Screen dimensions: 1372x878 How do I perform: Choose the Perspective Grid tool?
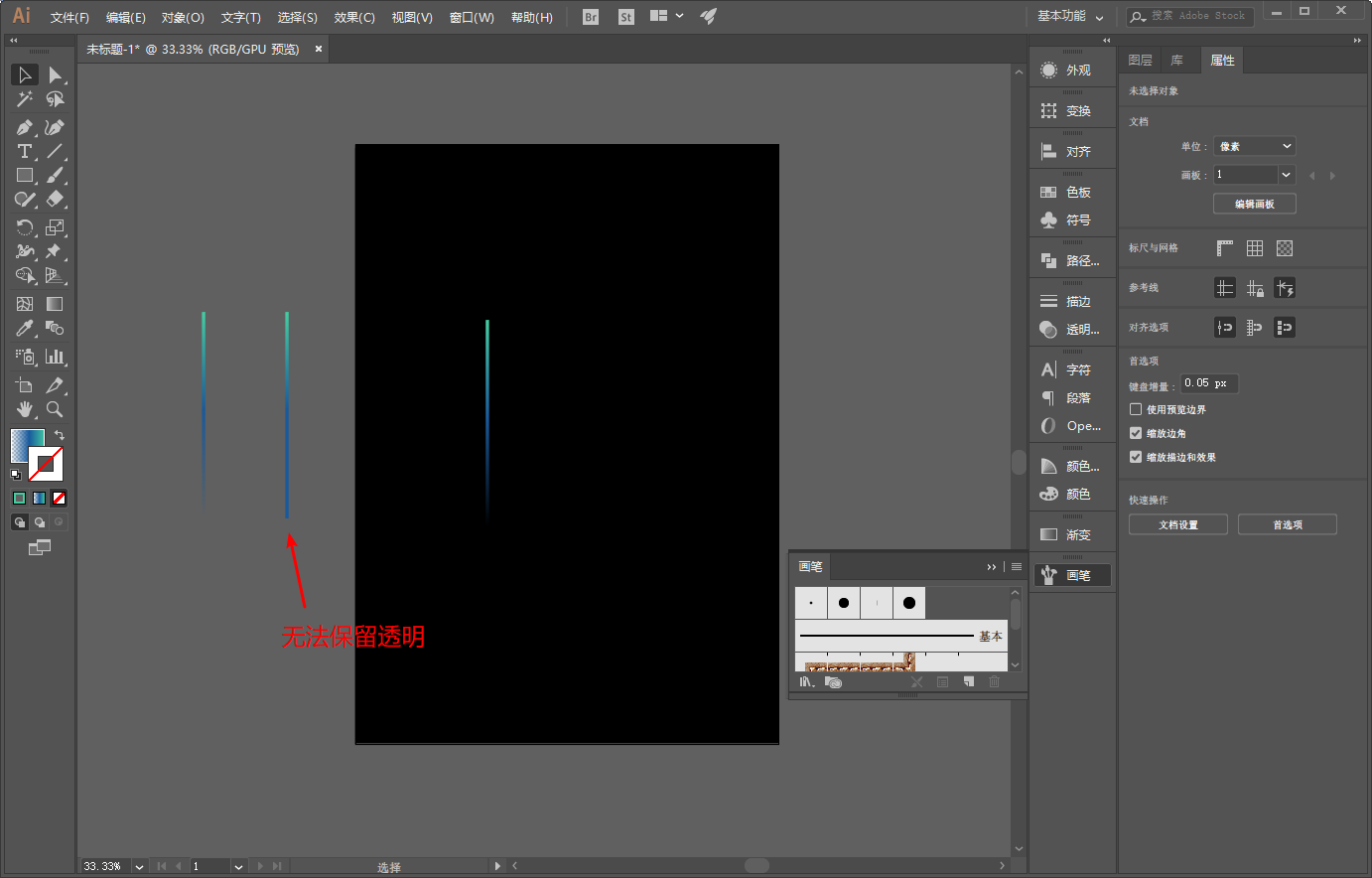(55, 275)
